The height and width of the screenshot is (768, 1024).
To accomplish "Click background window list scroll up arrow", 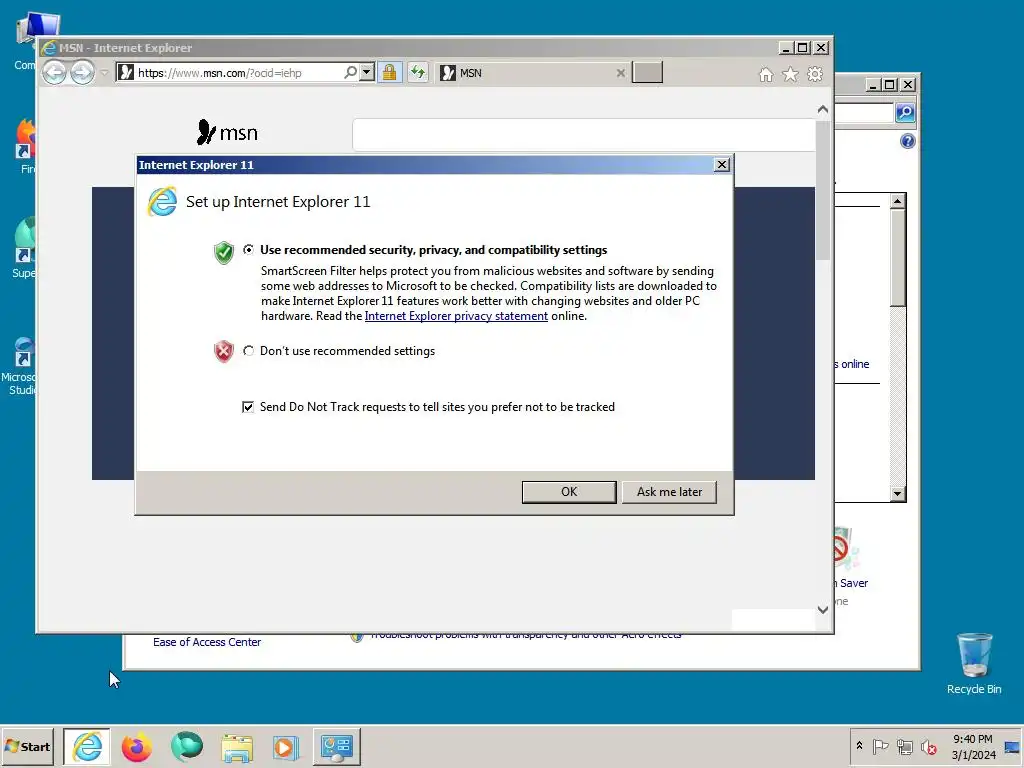I will (x=898, y=201).
